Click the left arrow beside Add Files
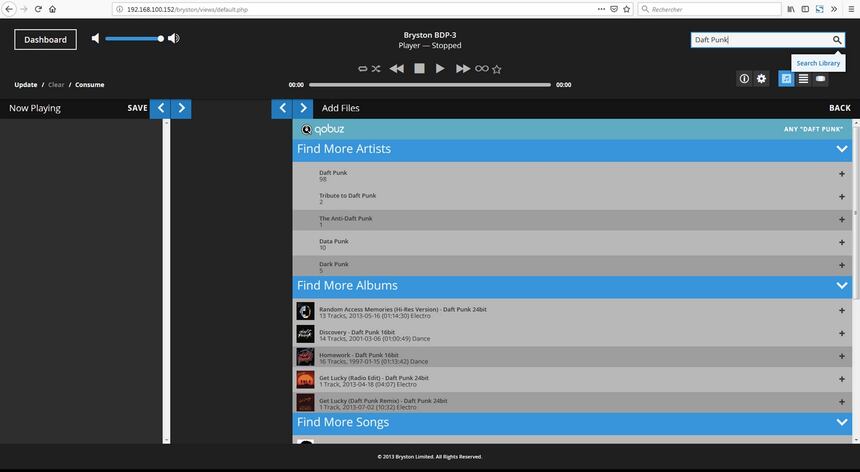The image size is (860, 472). (282, 108)
